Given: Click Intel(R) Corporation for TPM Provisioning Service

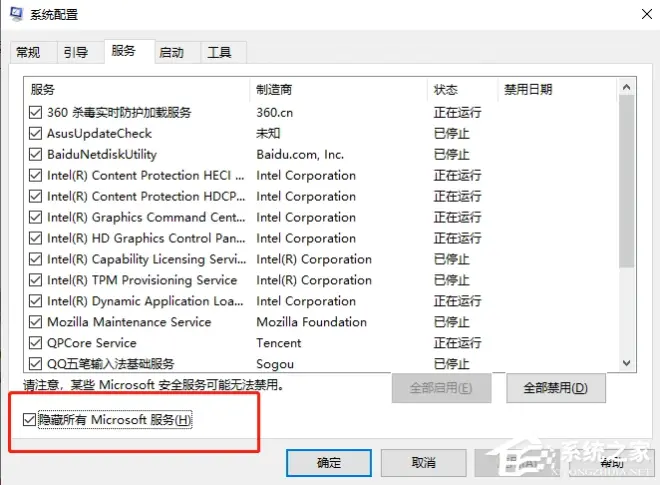Looking at the screenshot, I should (x=314, y=280).
